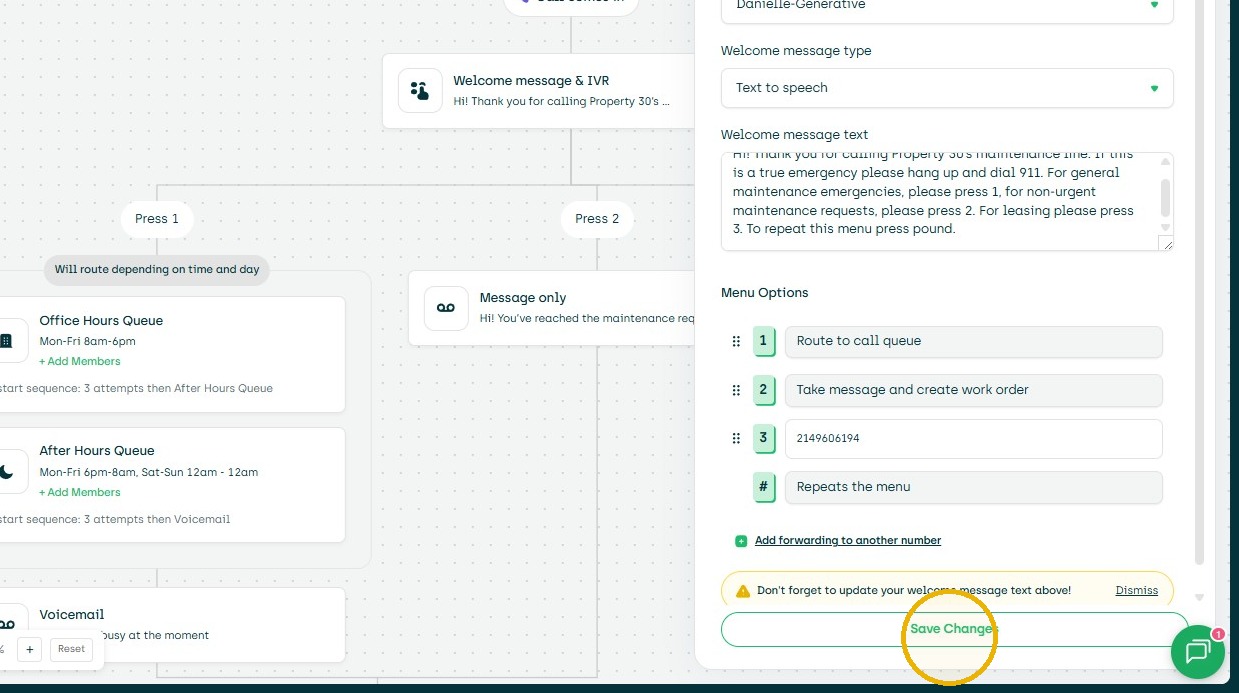Select the After Hours Queue title
Screen dimensions: 1239x693
(x=97, y=451)
